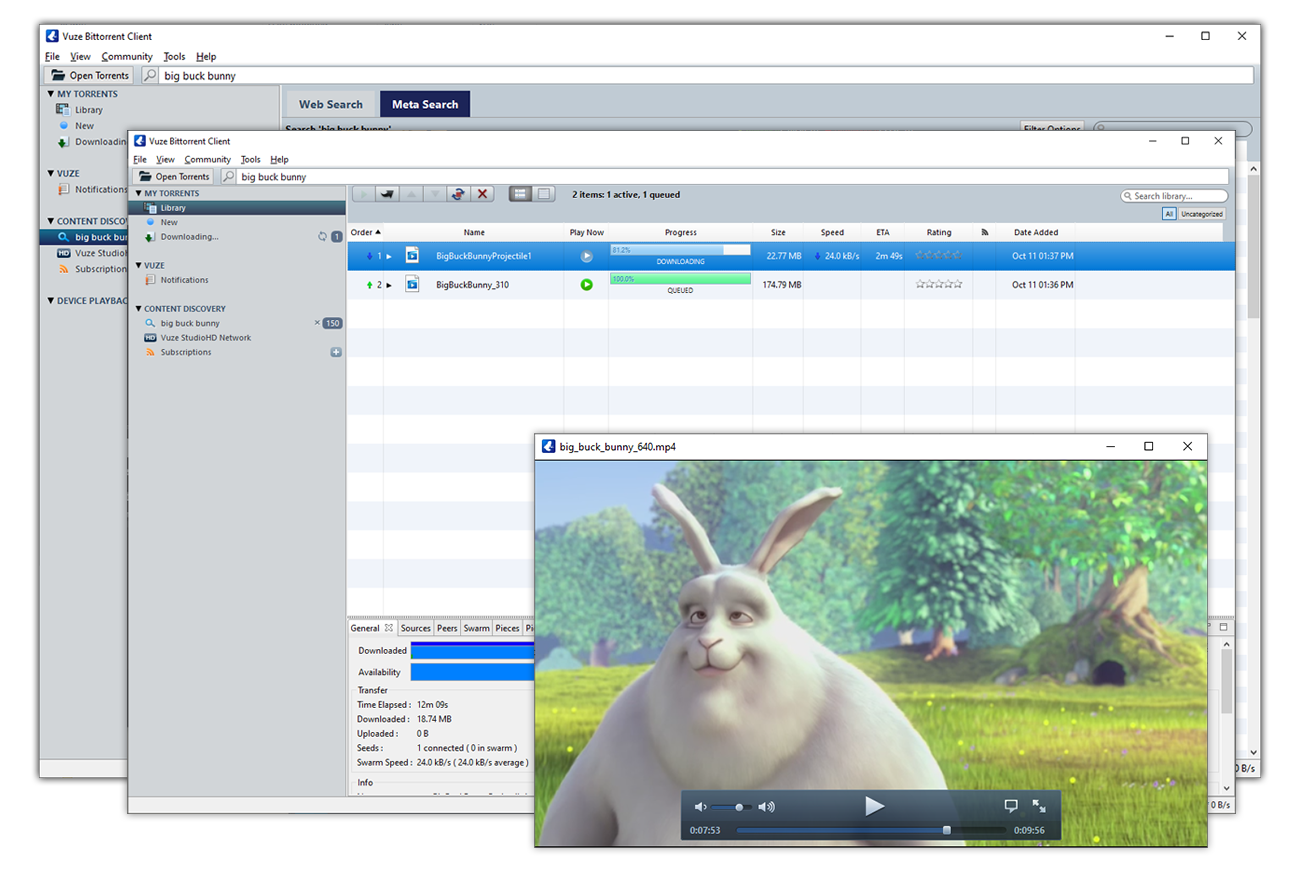Click the green Play Now icon for BigBuckBunny_310
The height and width of the screenshot is (884, 1300).
click(587, 285)
